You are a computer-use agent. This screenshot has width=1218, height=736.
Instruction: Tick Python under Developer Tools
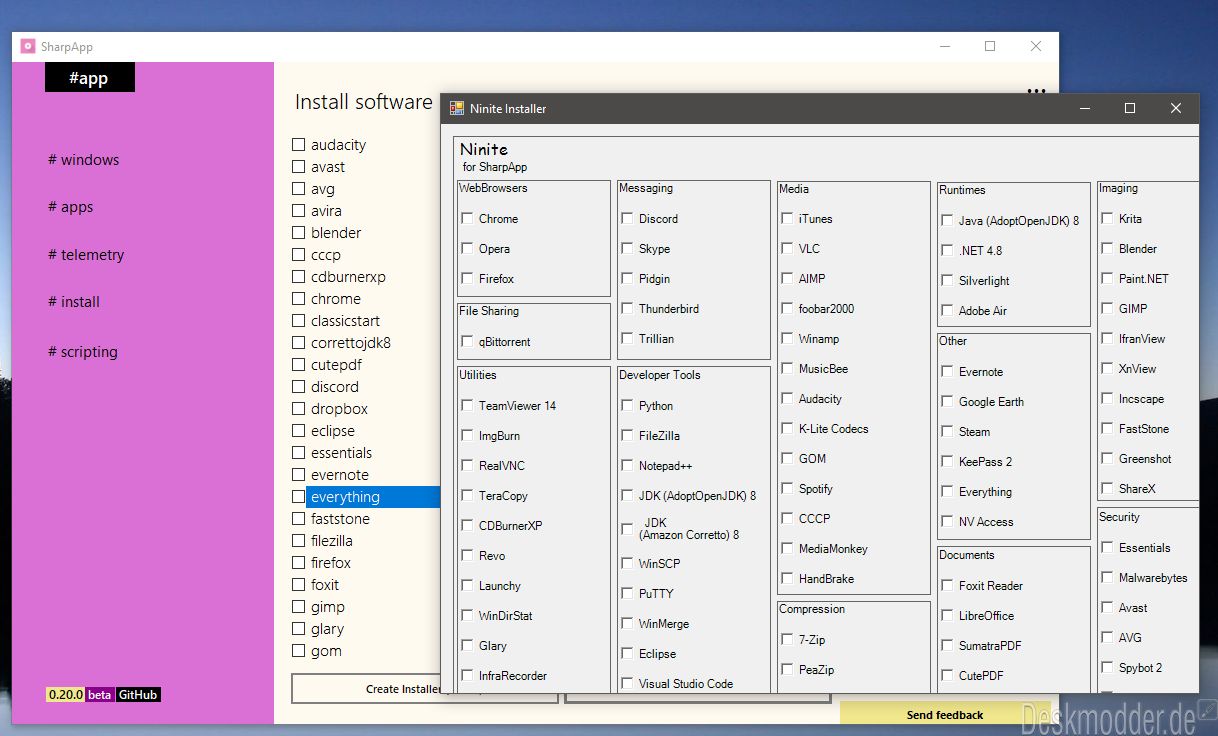tap(627, 406)
